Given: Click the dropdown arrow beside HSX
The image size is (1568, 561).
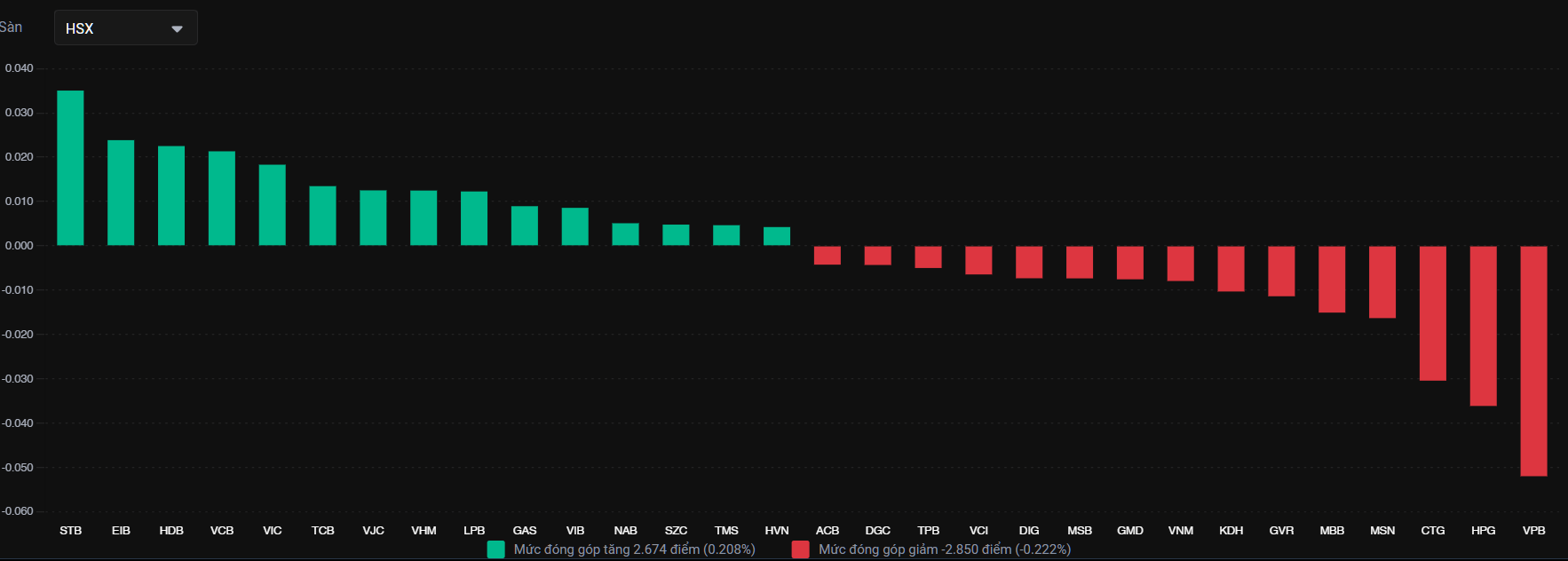Looking at the screenshot, I should tap(177, 29).
